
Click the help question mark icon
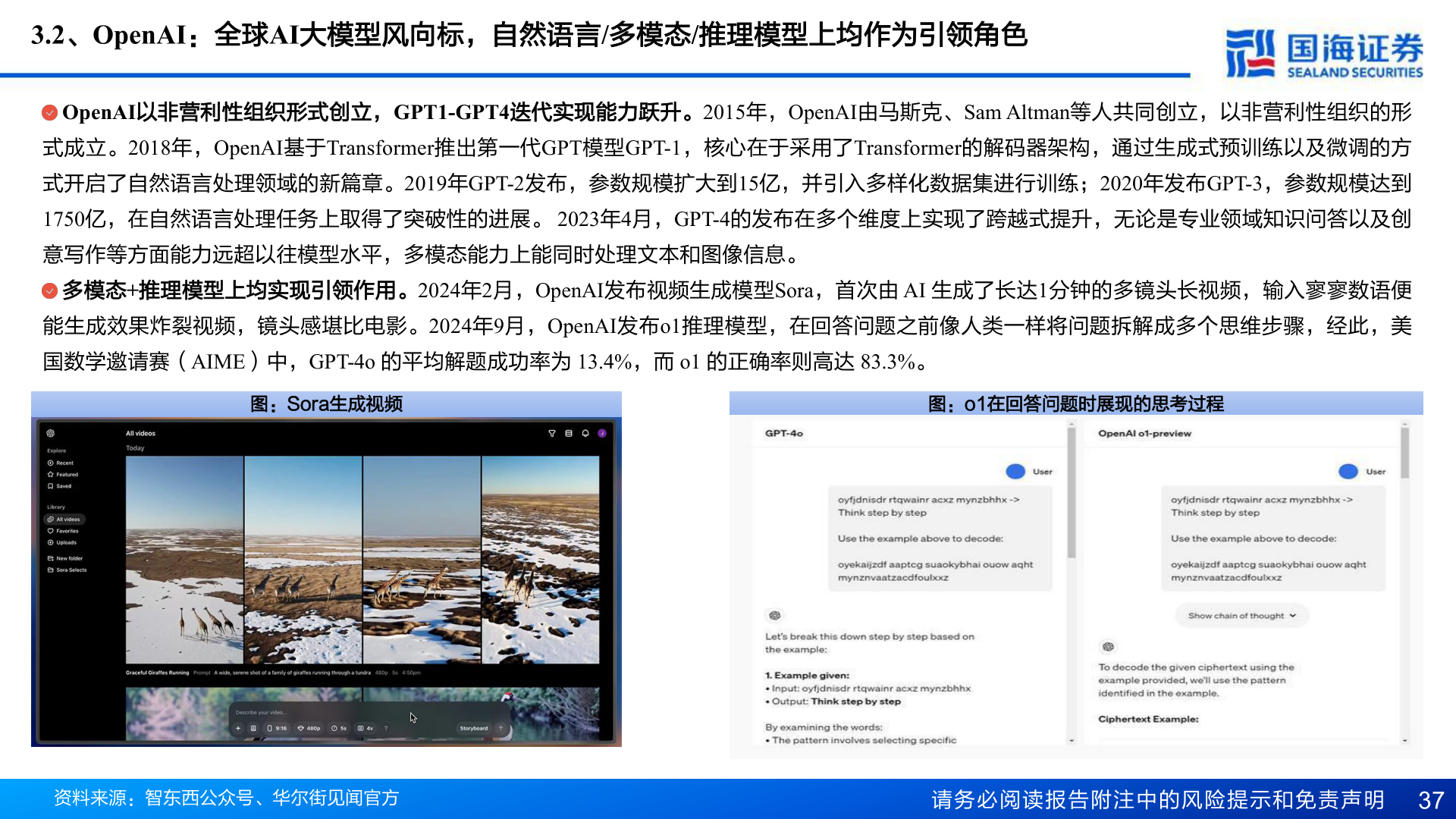pyautogui.click(x=386, y=728)
